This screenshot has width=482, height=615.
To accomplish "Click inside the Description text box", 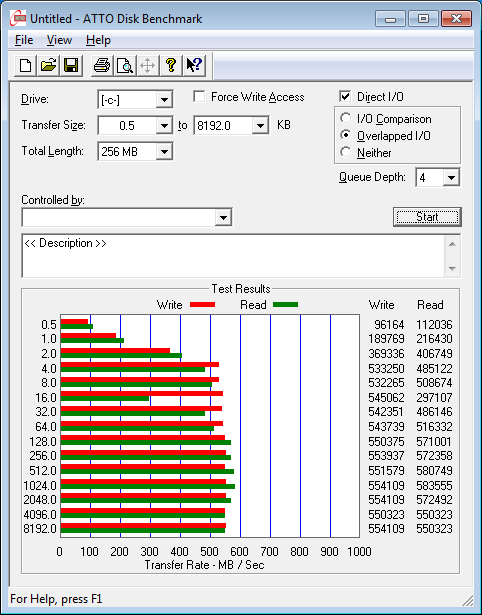I will 233,256.
